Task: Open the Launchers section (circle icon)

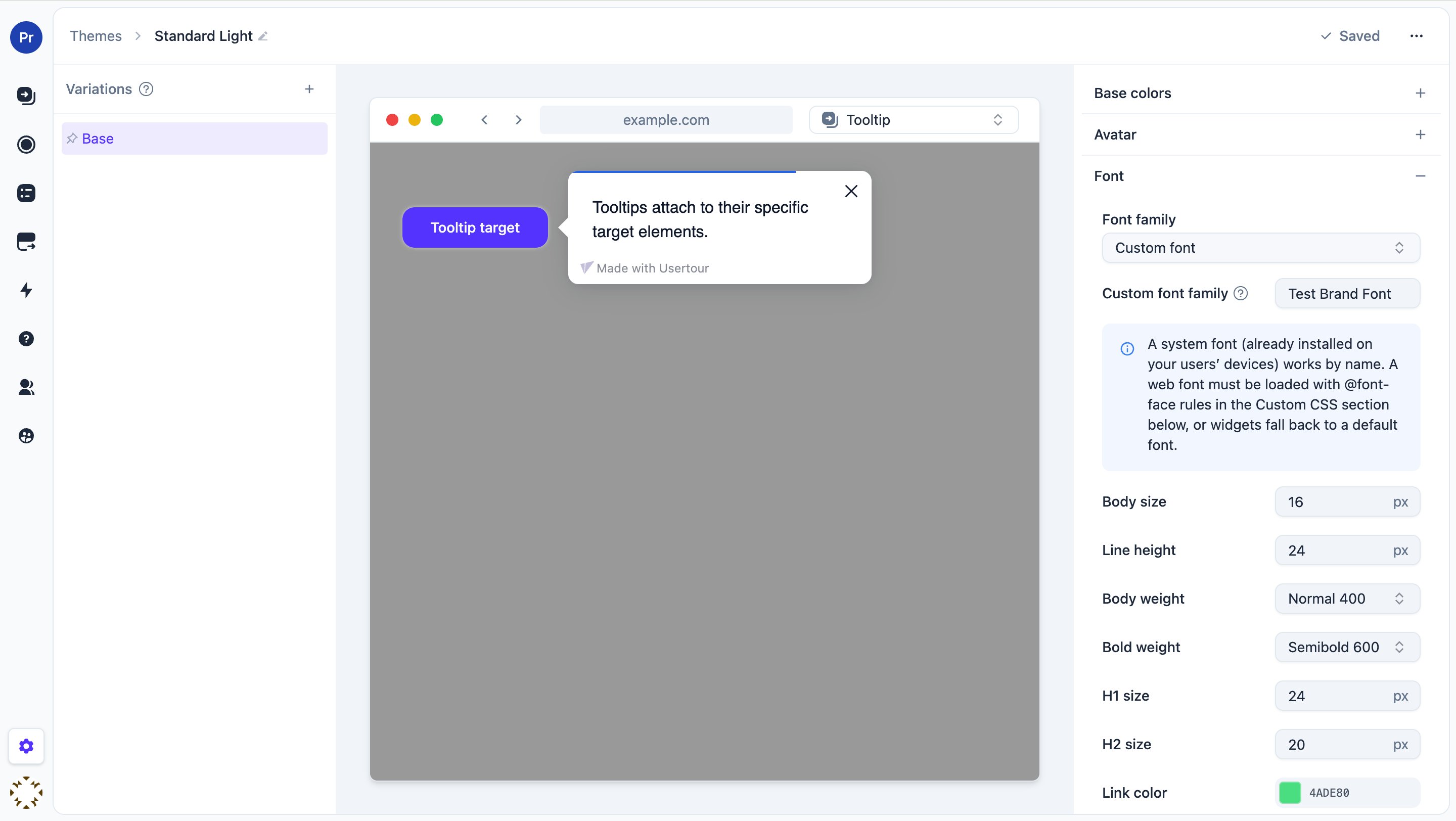Action: coord(26,144)
